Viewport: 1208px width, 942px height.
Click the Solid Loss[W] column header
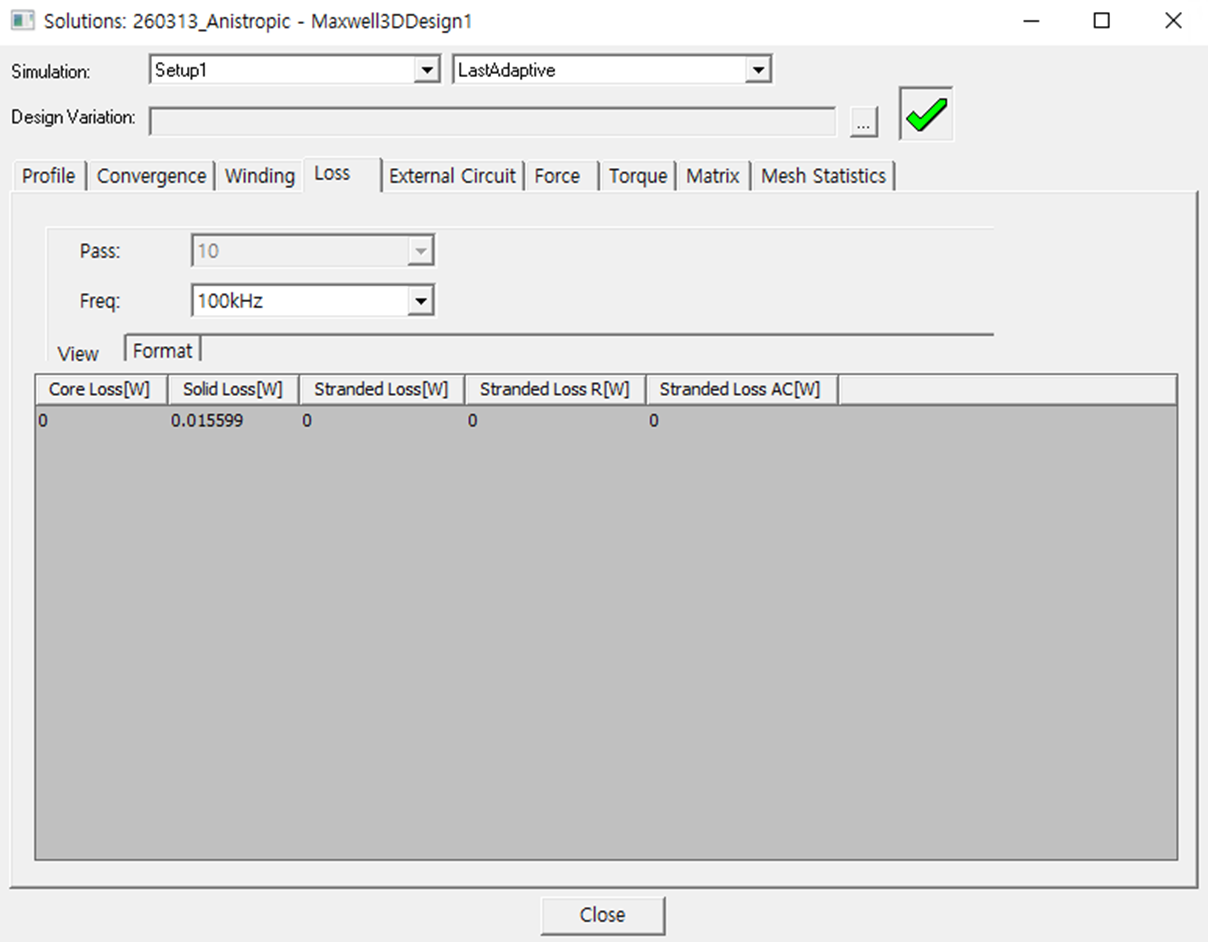[x=232, y=389]
